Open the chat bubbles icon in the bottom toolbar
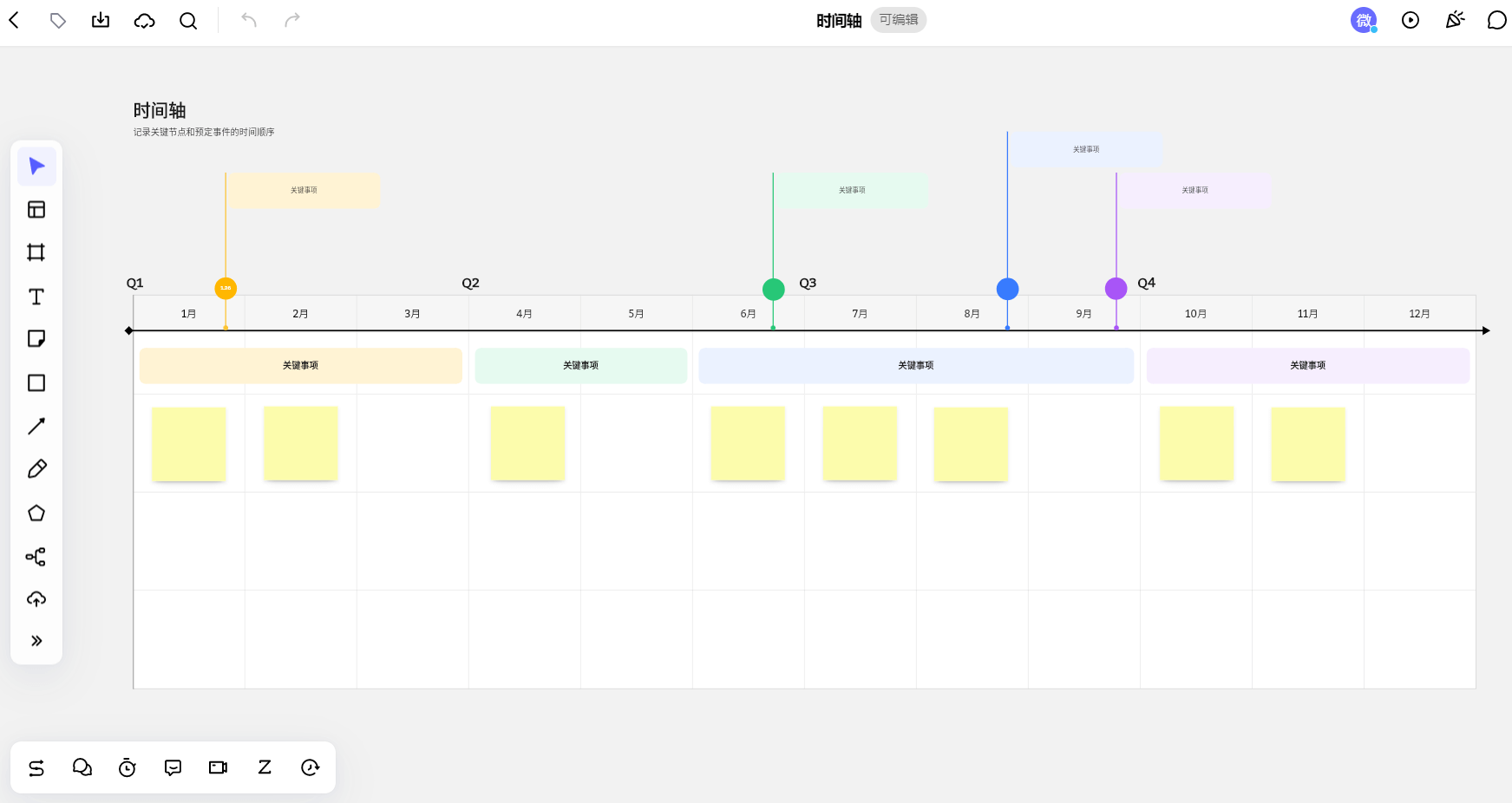Viewport: 1512px width, 803px height. pyautogui.click(x=82, y=767)
